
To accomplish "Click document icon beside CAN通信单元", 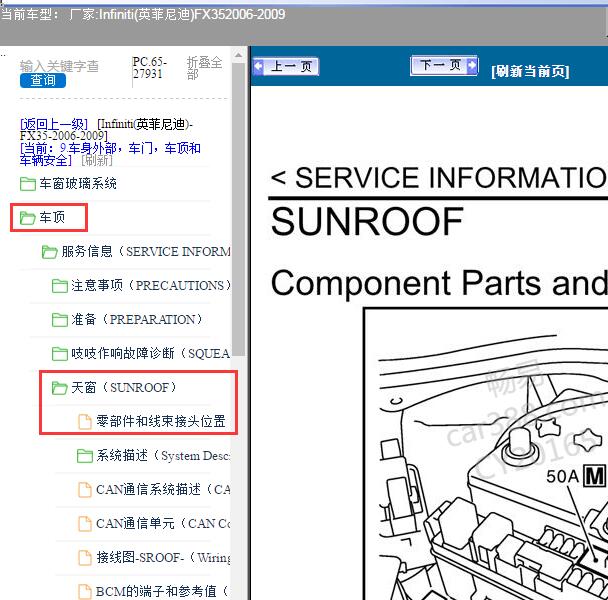I will pos(85,524).
